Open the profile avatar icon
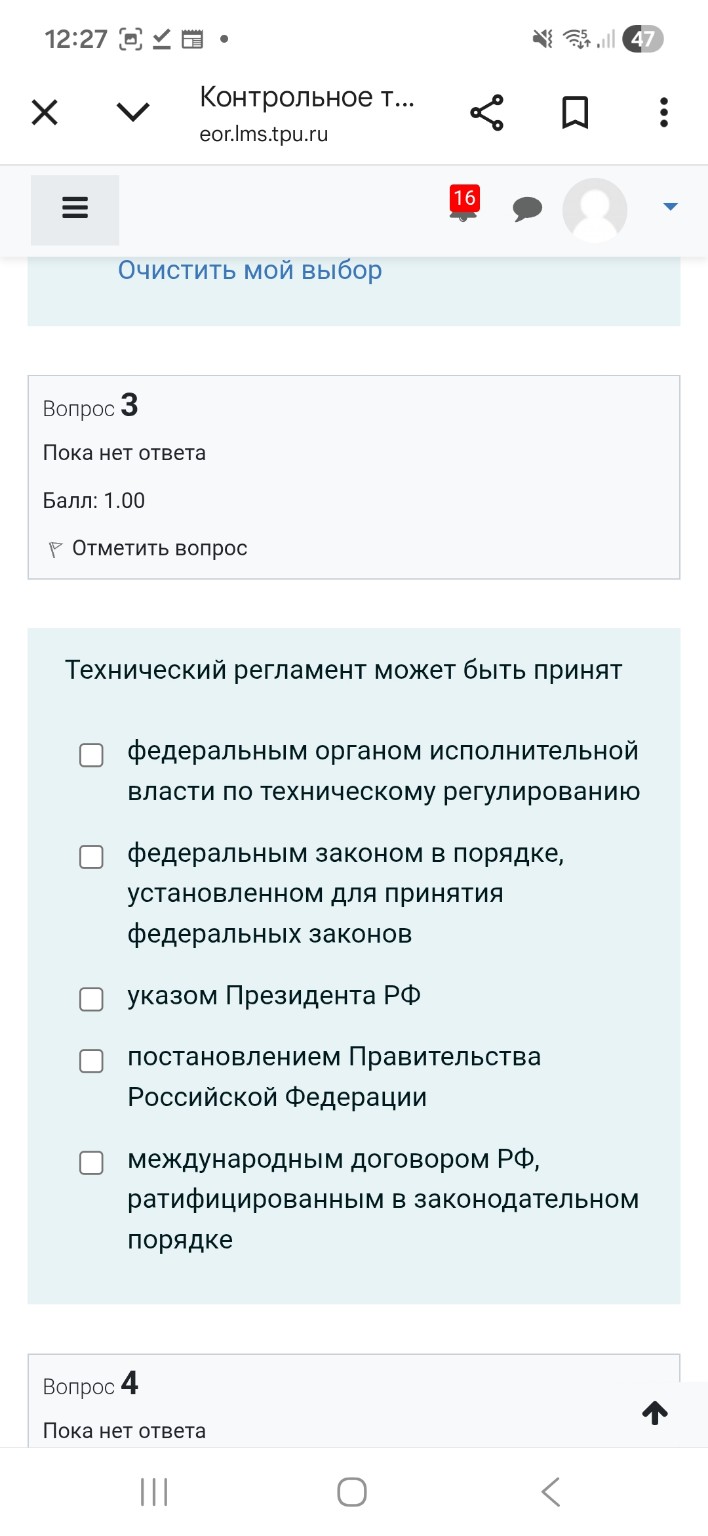Screen dimensions: 708x1536 click(x=595, y=210)
